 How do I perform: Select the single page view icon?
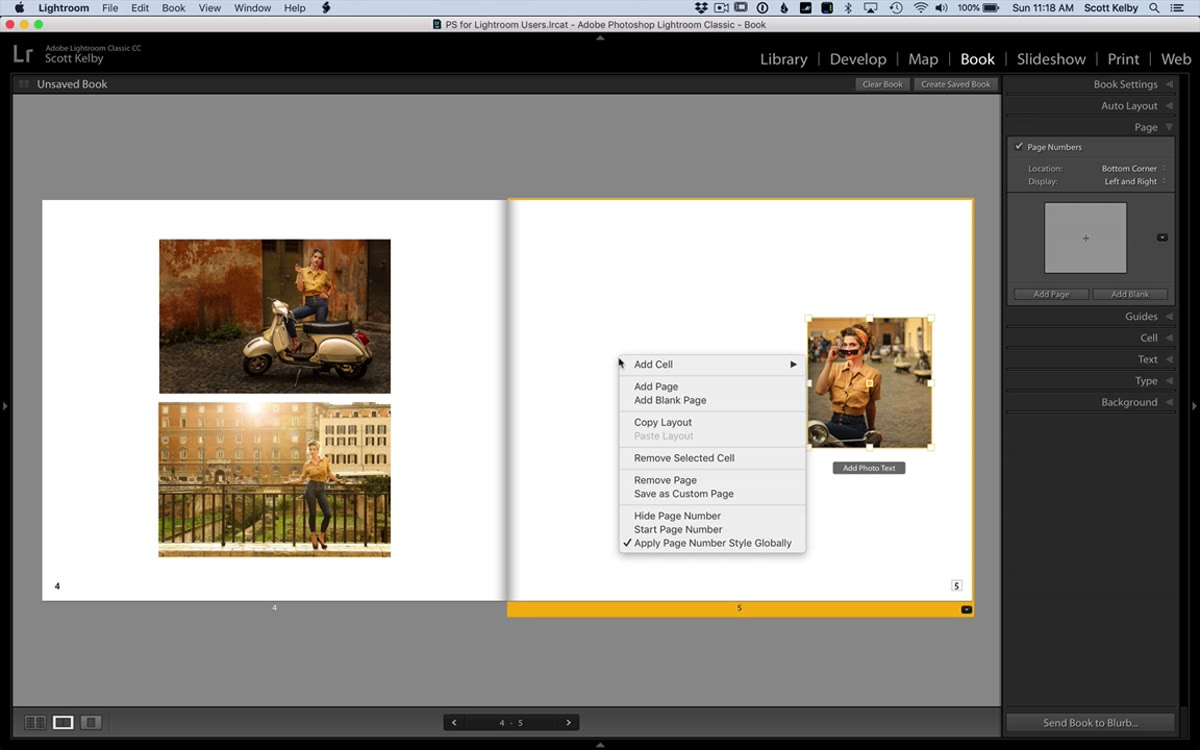tap(91, 722)
